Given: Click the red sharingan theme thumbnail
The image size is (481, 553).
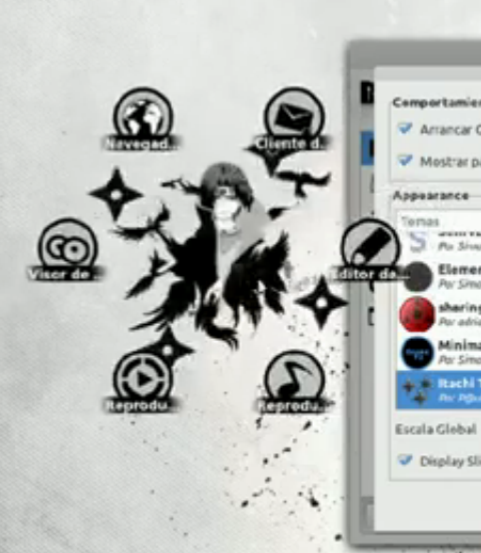Looking at the screenshot, I should 417,314.
